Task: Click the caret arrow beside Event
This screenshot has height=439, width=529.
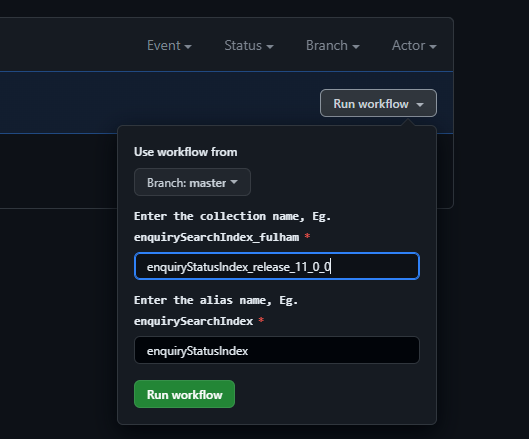Action: [188, 47]
